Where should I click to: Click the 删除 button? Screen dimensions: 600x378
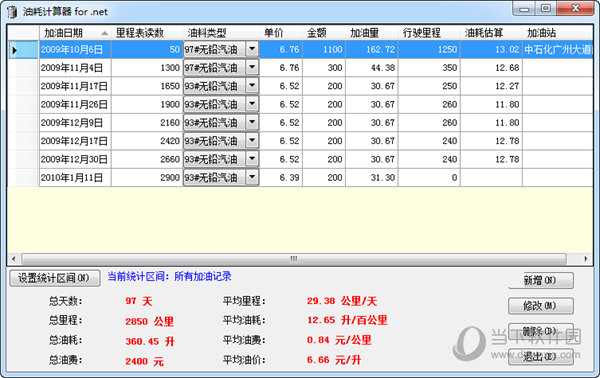click(x=541, y=331)
